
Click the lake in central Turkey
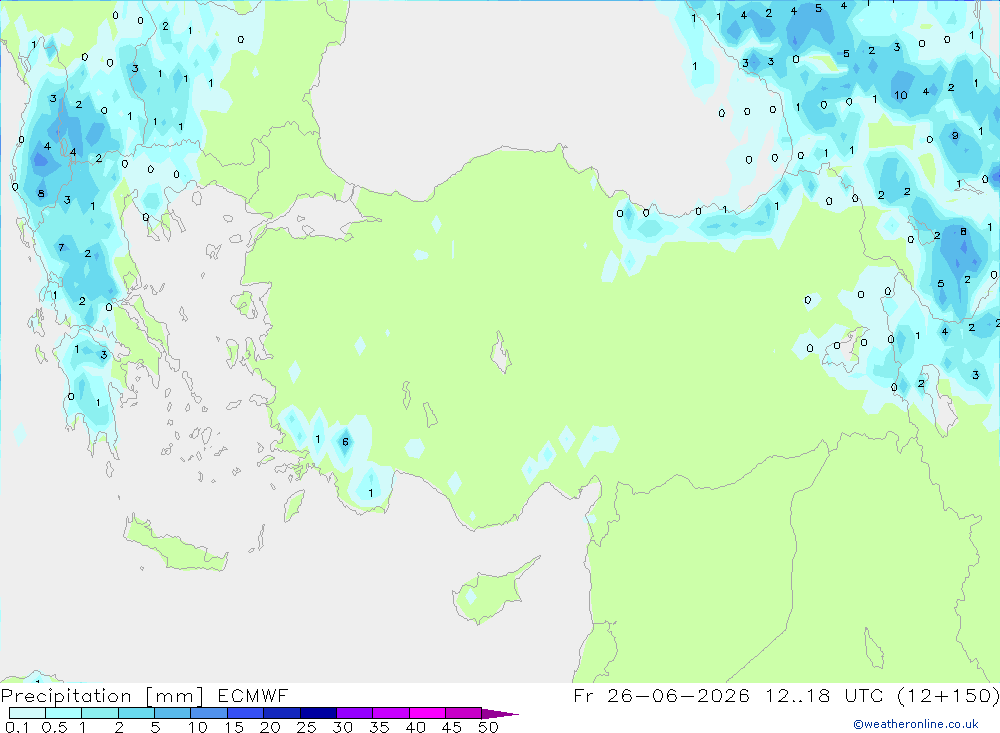click(x=501, y=352)
